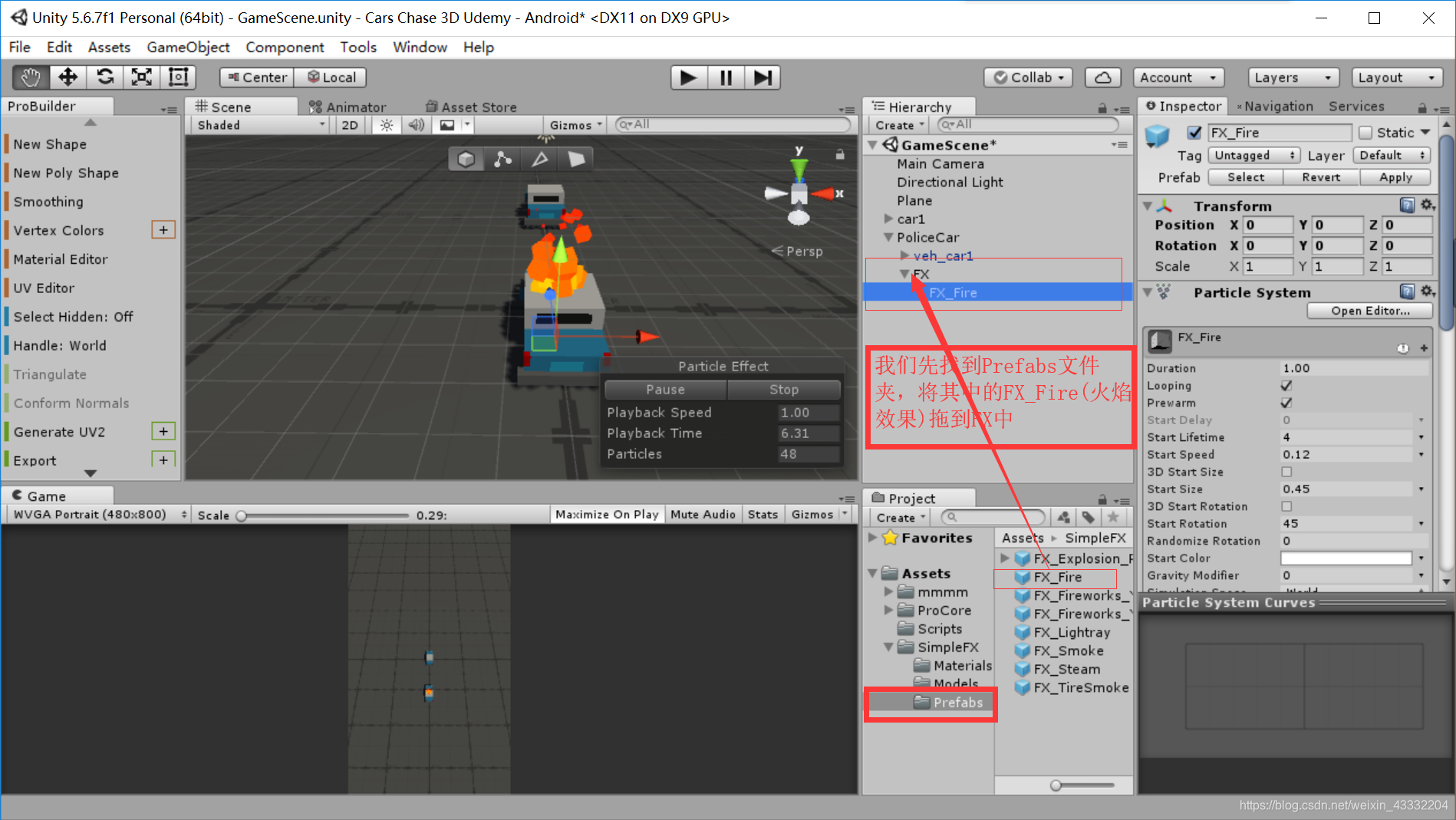Save search favorite star icon
1456x820 pixels.
tap(1113, 517)
